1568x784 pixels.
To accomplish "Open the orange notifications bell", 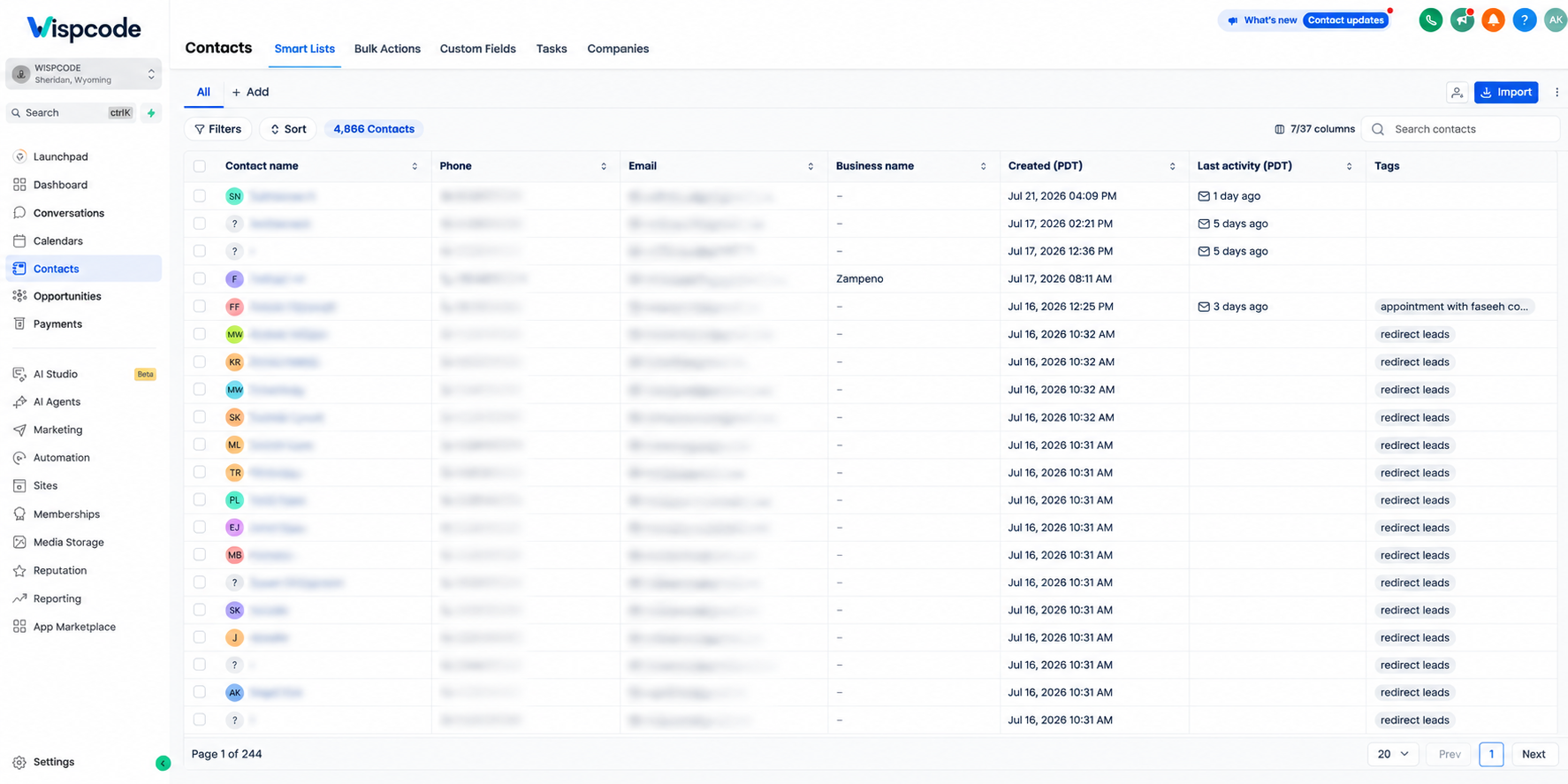I will (x=1493, y=19).
